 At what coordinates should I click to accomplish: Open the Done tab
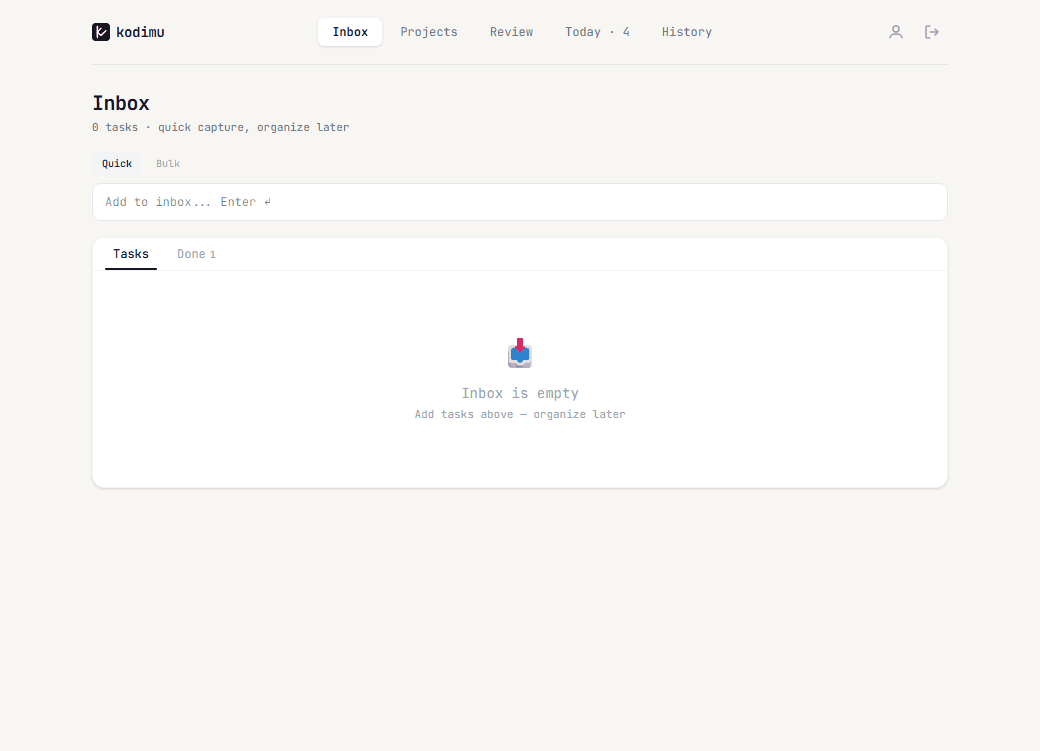click(196, 254)
